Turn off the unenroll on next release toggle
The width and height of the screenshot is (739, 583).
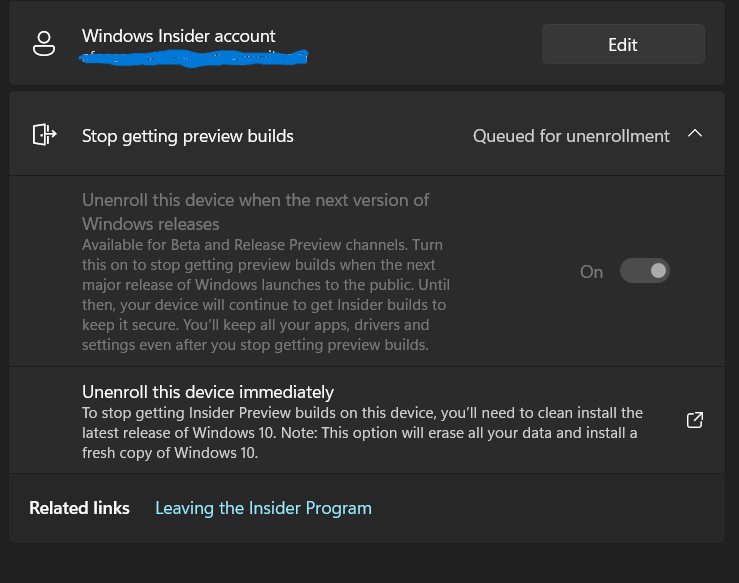coord(644,271)
